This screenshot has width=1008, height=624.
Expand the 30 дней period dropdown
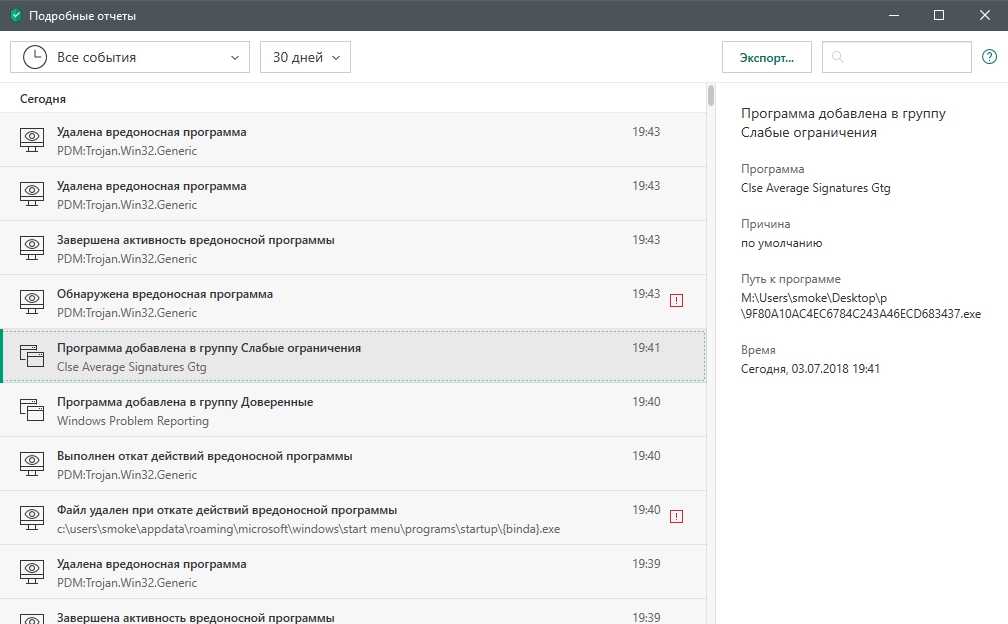point(305,57)
